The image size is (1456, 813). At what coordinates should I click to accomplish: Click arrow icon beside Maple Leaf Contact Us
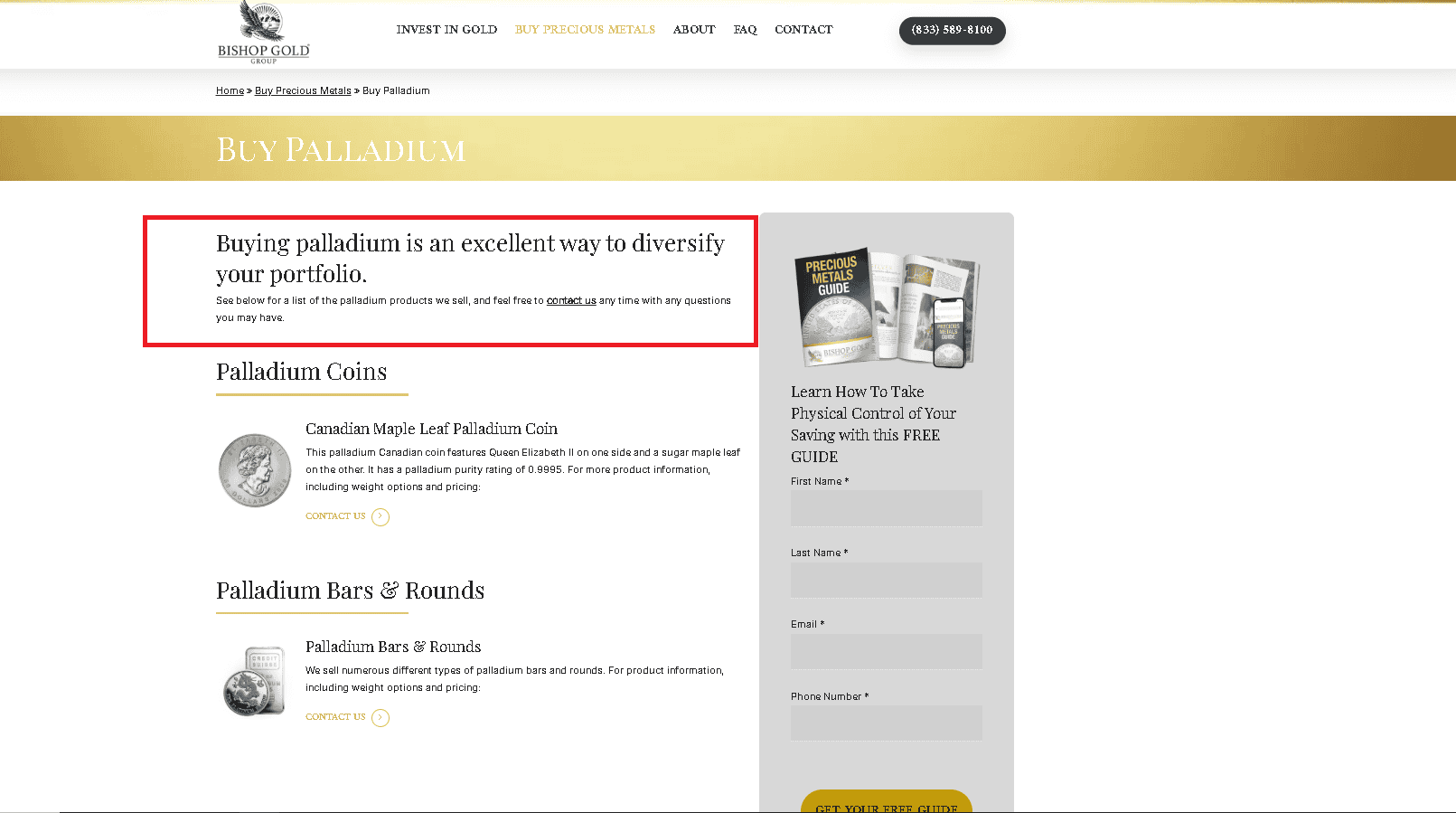(x=380, y=517)
